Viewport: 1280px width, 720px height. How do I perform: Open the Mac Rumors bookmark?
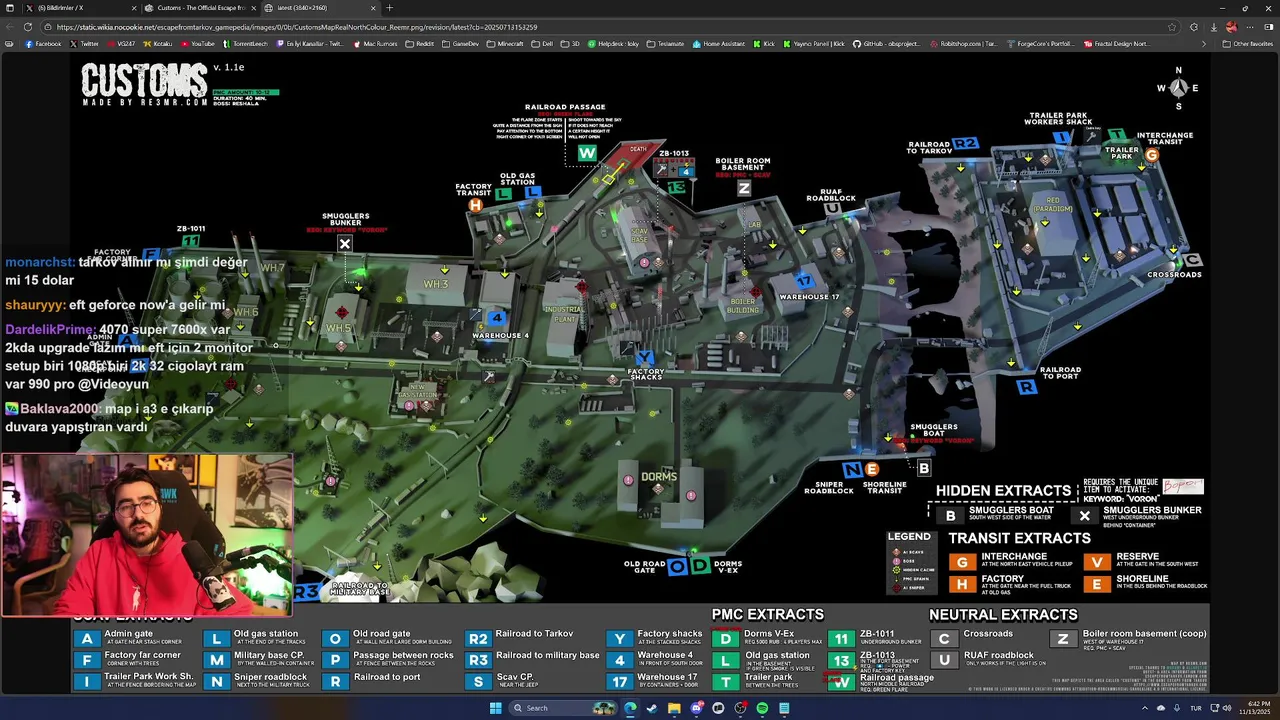[x=374, y=44]
